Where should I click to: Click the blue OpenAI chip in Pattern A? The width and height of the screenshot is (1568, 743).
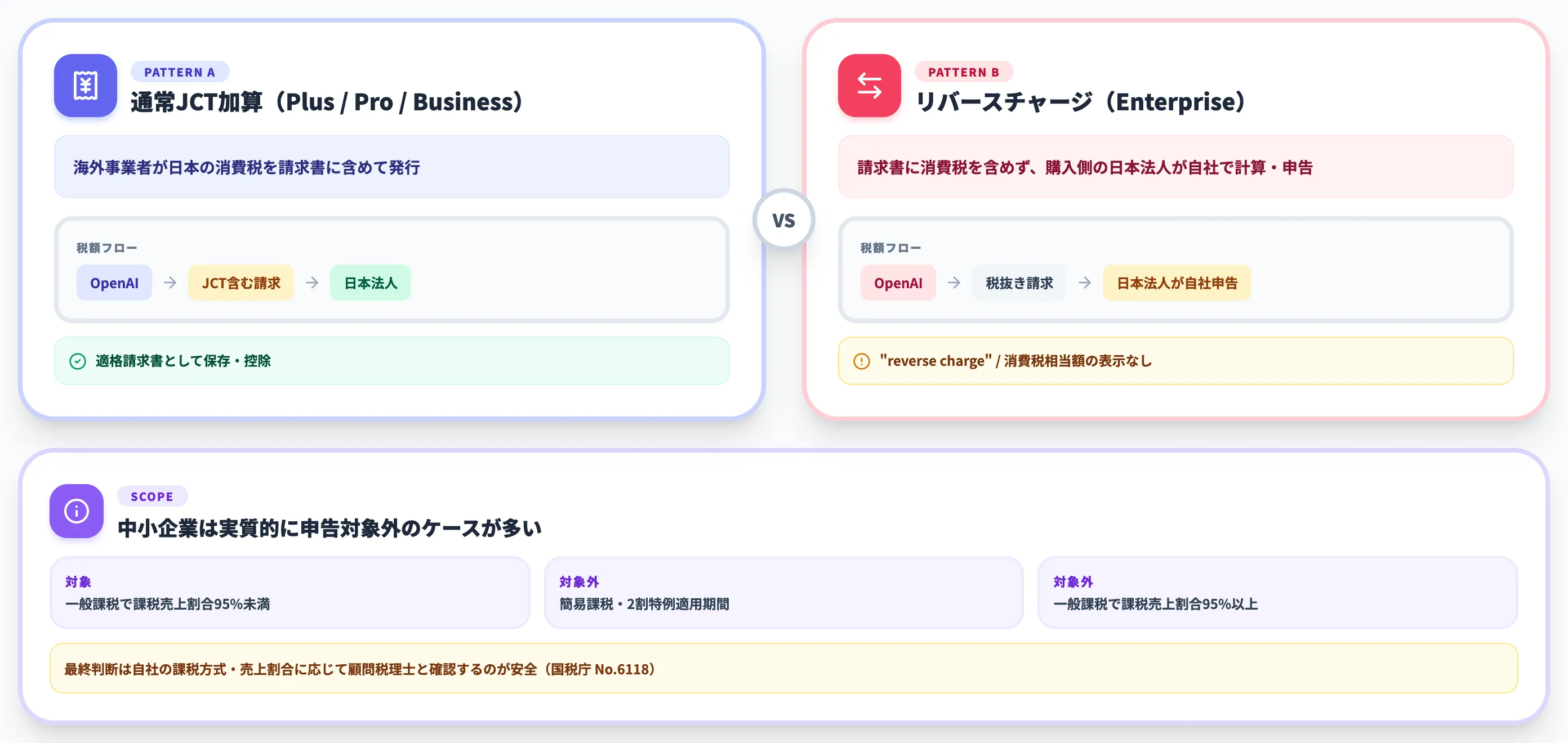coord(114,283)
